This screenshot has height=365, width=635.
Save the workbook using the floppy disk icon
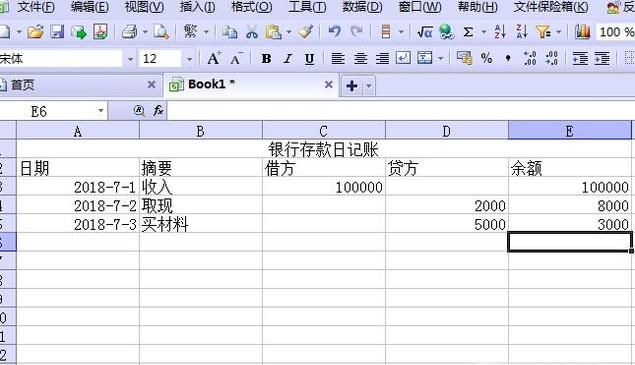point(57,32)
